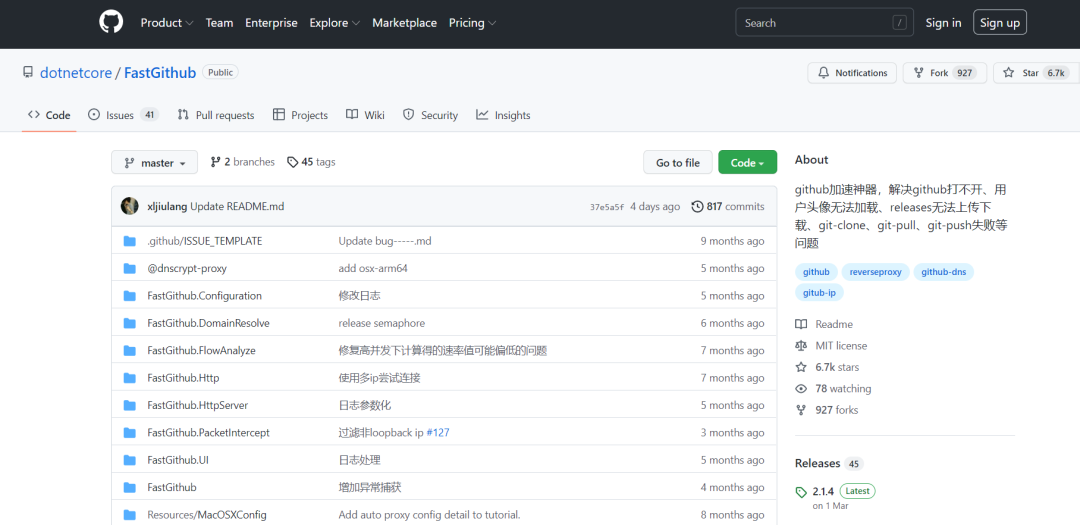1080x525 pixels.
Task: Click the GitHub Octocat logo
Action: (x=111, y=23)
